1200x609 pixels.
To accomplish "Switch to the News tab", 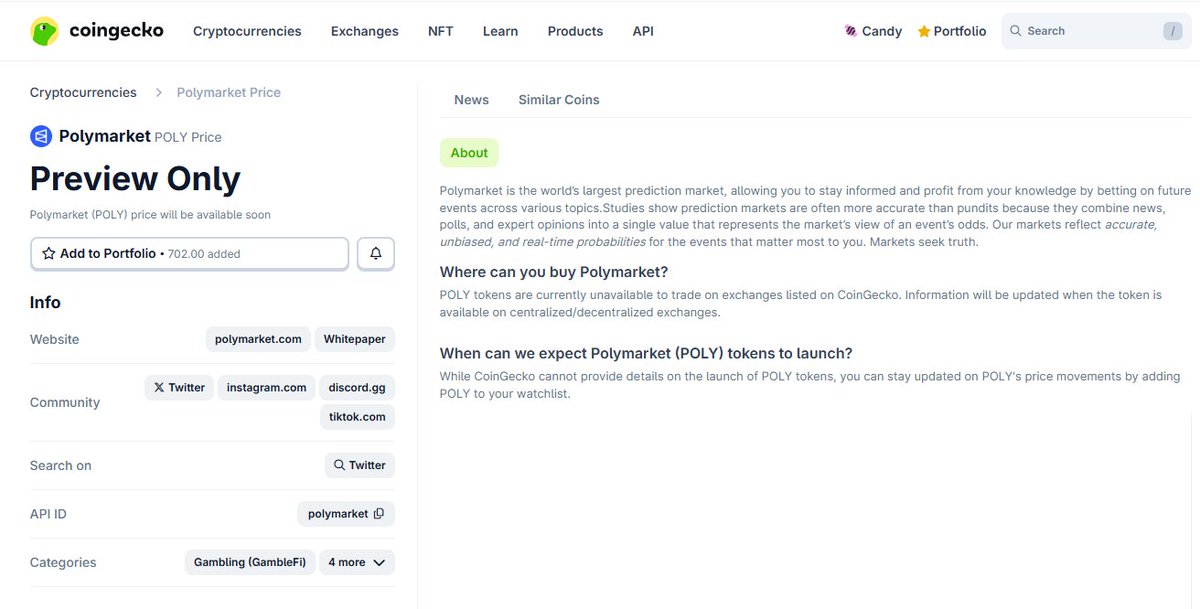I will (471, 100).
